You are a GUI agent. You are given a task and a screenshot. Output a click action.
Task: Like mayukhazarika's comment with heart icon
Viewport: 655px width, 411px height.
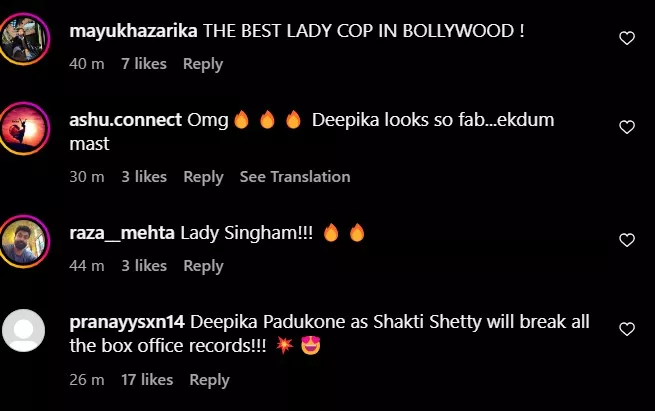[627, 38]
